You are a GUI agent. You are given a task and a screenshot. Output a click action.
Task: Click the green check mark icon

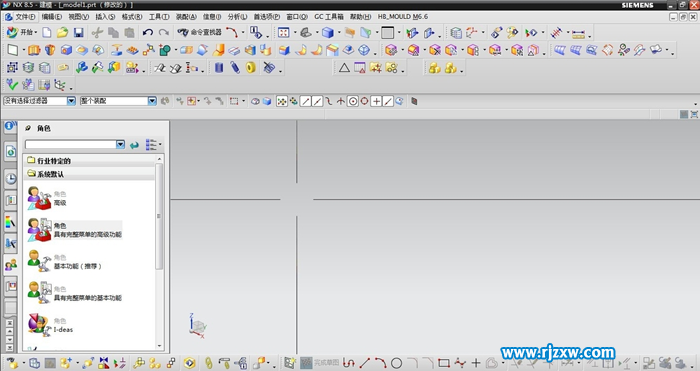(x=12, y=84)
